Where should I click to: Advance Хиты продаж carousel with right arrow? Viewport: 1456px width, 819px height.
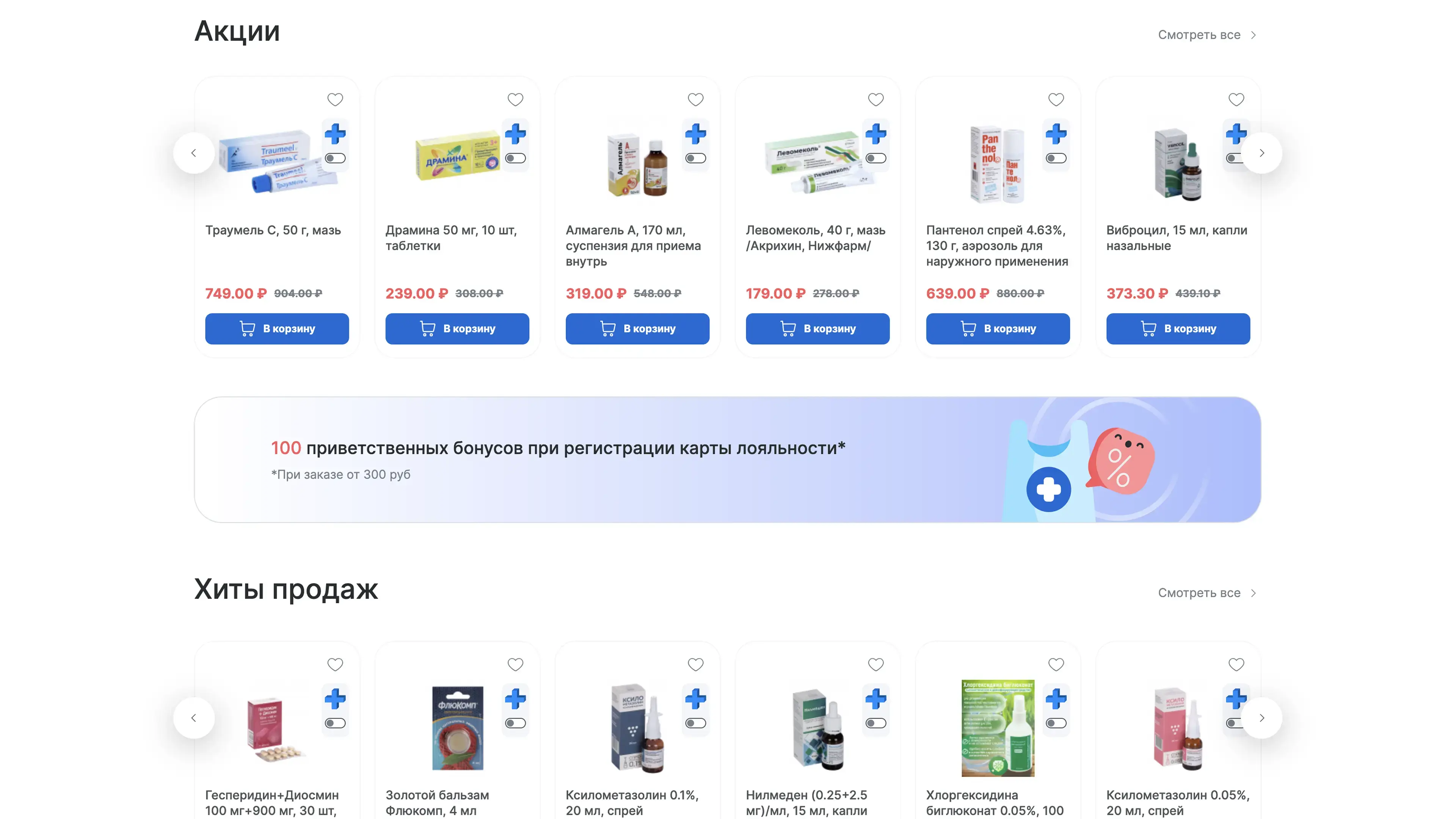[1261, 718]
